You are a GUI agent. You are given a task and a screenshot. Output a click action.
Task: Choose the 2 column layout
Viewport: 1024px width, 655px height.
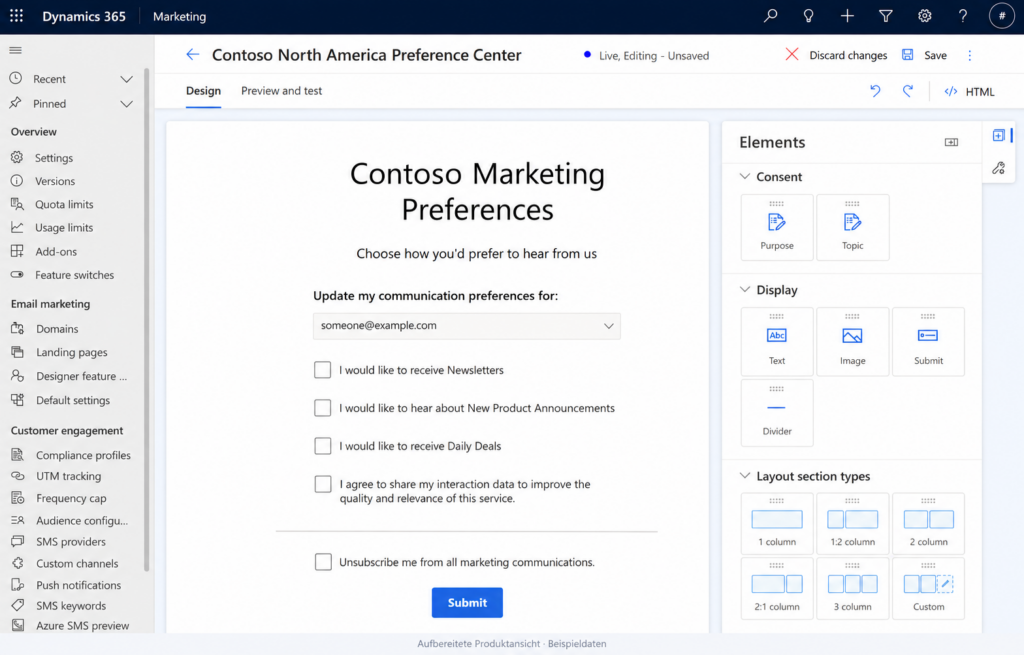[928, 523]
